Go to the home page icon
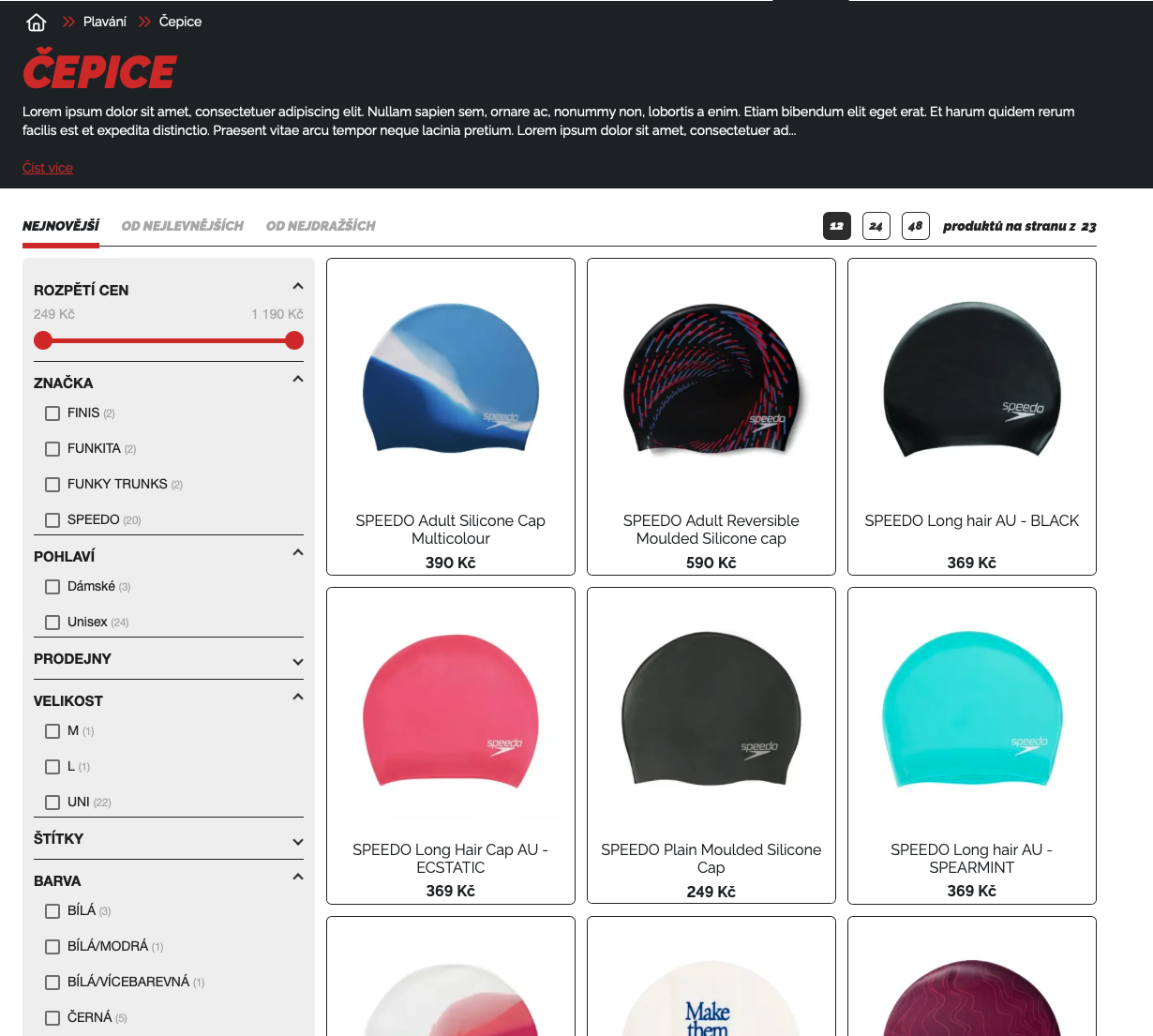The width and height of the screenshot is (1153, 1036). click(x=37, y=22)
